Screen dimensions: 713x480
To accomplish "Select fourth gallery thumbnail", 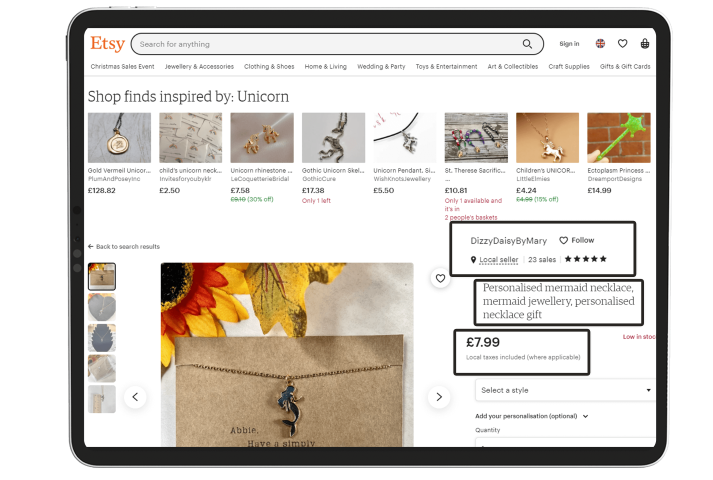I will pos(102,368).
